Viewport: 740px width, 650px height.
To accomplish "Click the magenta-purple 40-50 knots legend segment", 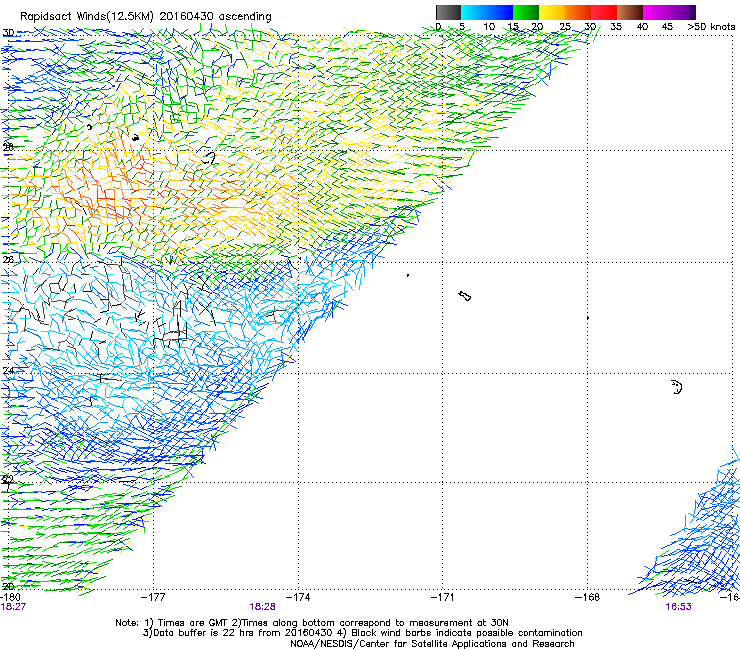I will 669,12.
